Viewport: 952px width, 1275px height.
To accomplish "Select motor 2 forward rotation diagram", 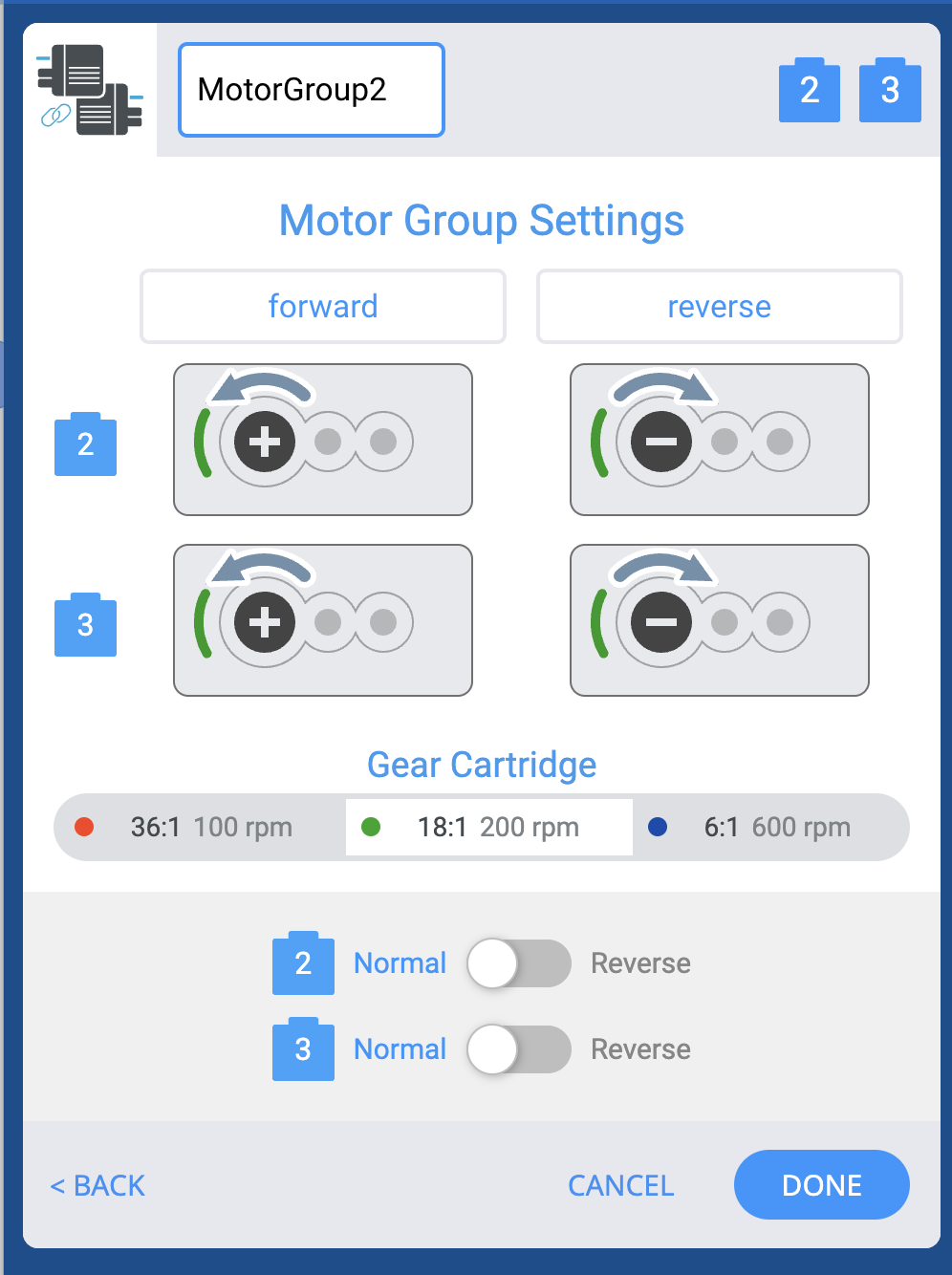I will coord(323,440).
